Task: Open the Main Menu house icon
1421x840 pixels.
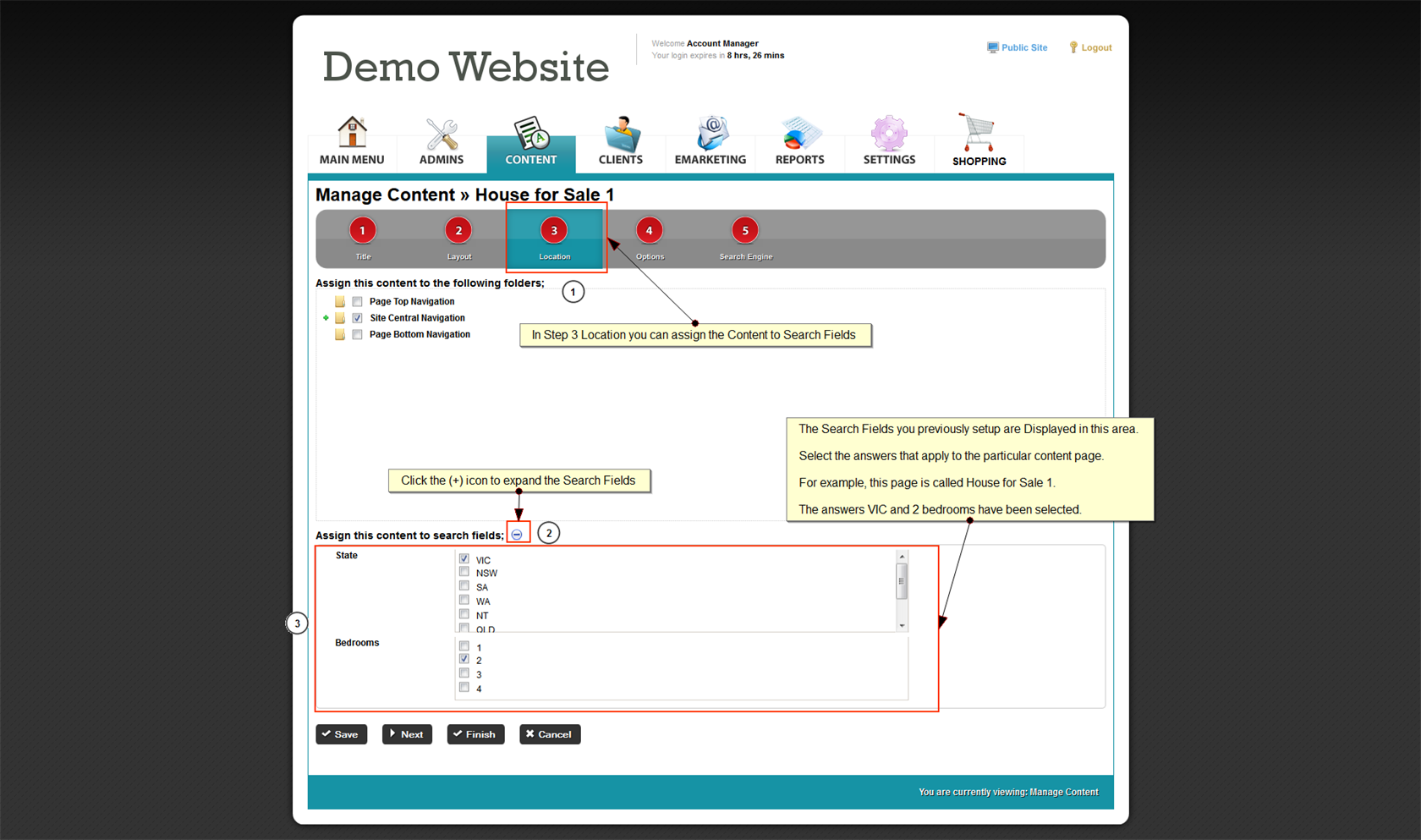Action: [x=352, y=133]
